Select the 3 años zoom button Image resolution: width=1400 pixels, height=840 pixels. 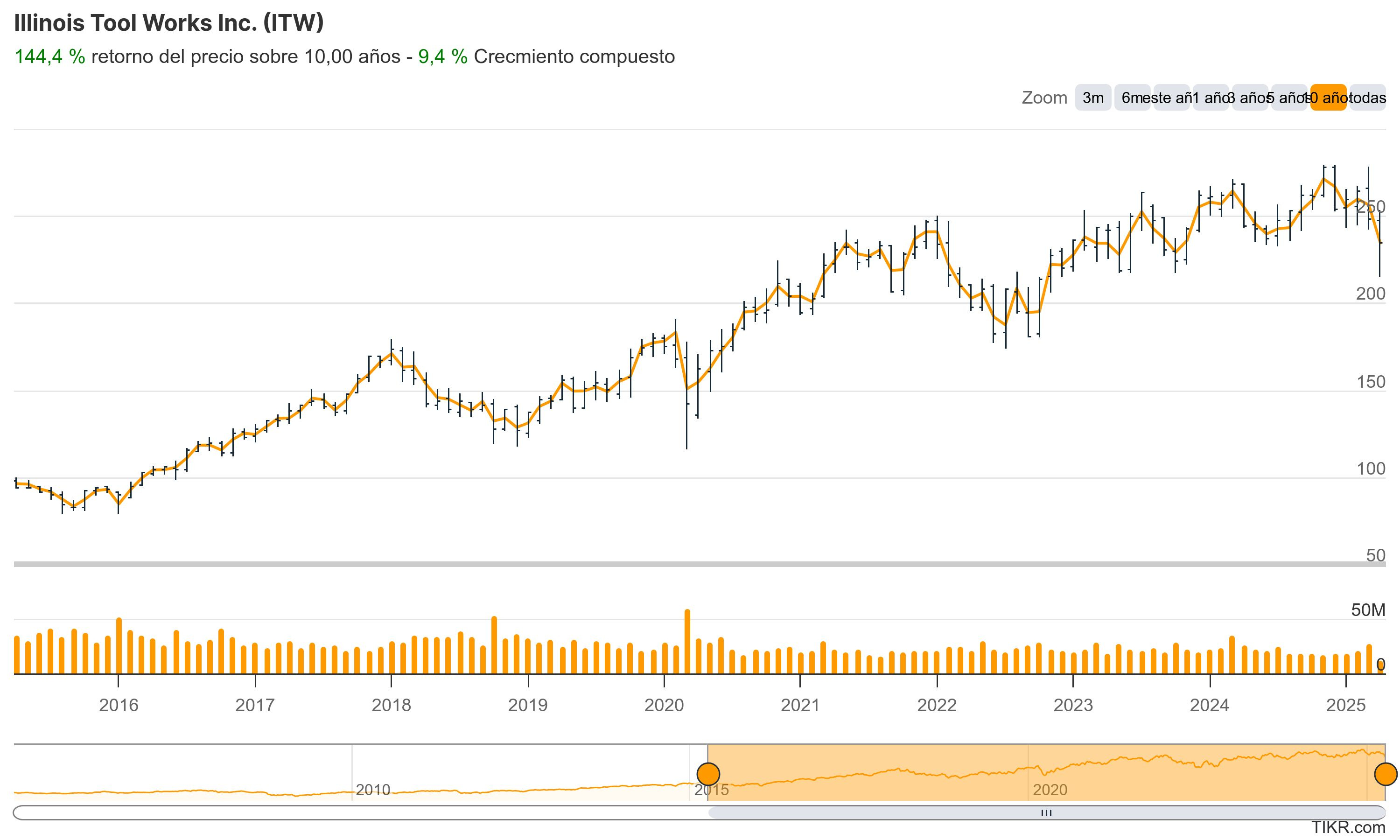pyautogui.click(x=1249, y=98)
